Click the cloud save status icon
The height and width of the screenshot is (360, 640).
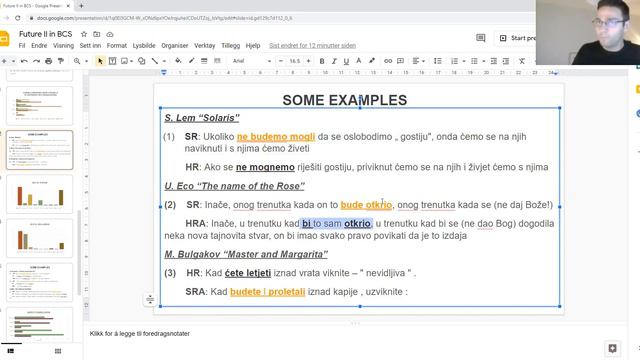[110, 34]
